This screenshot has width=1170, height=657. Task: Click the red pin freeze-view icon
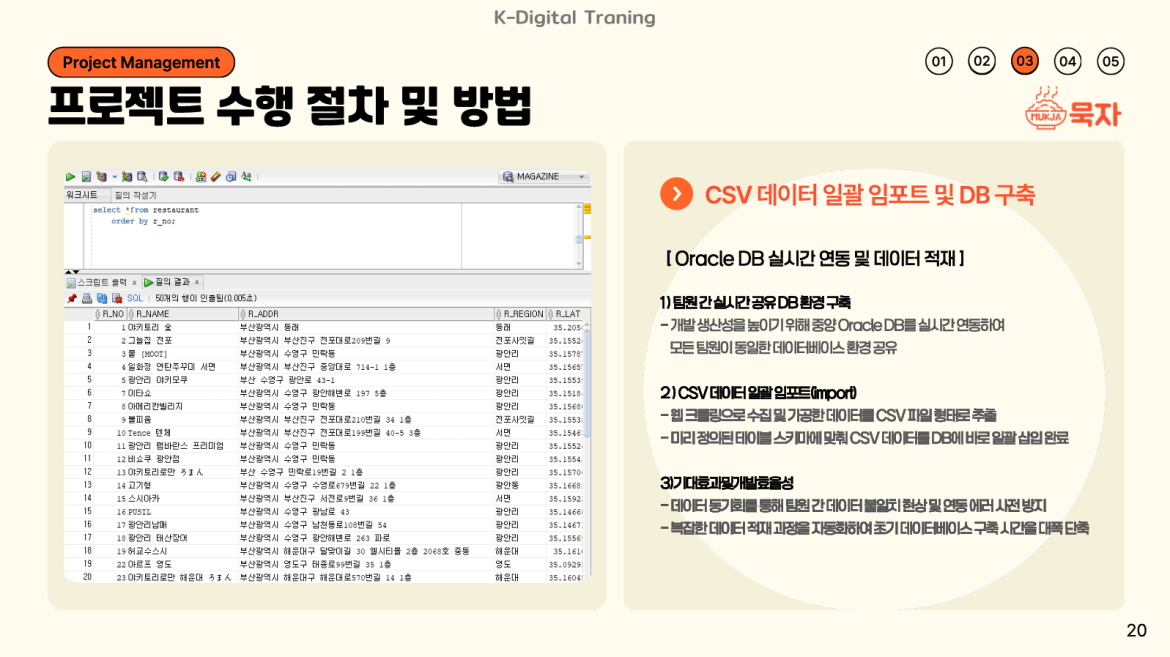72,298
